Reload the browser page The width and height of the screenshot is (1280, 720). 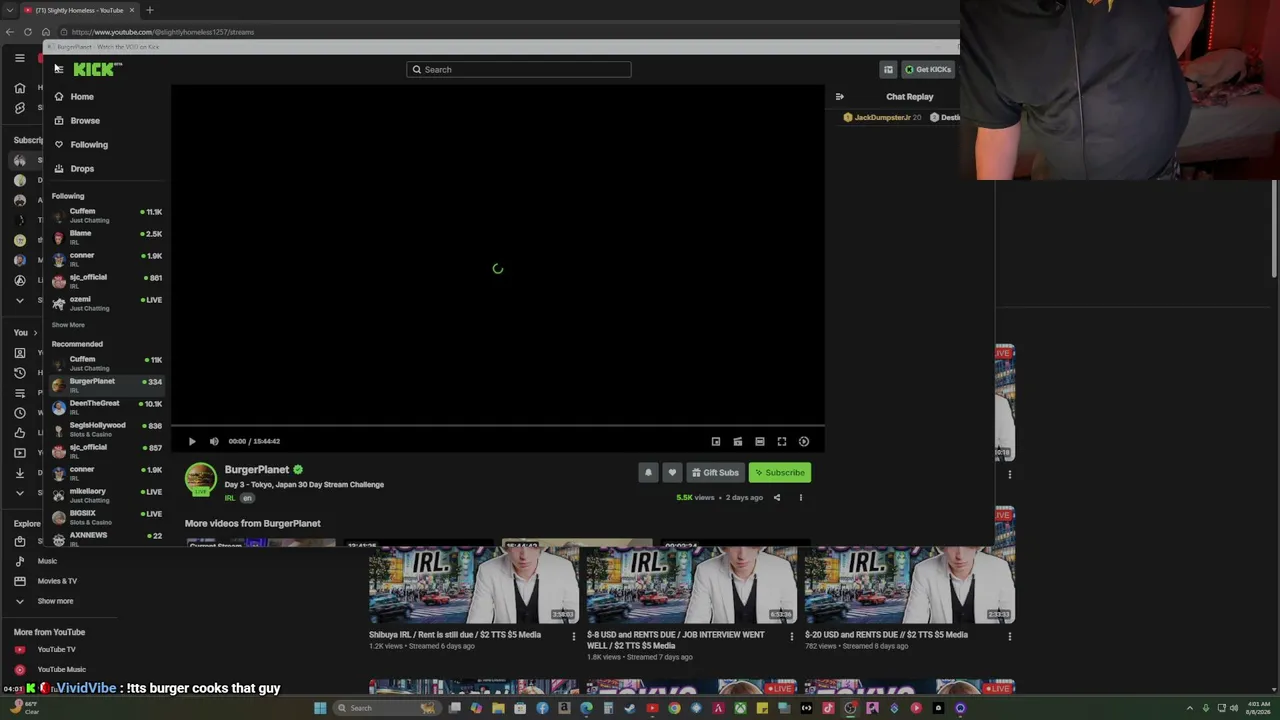28,32
